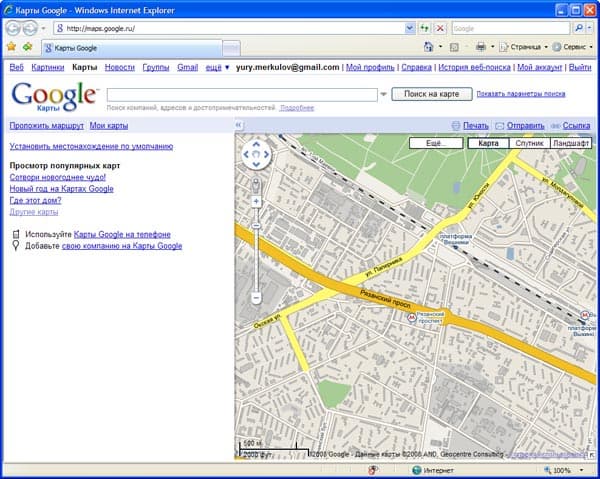Open the Картинки service link
The height and width of the screenshot is (479, 600).
point(48,67)
